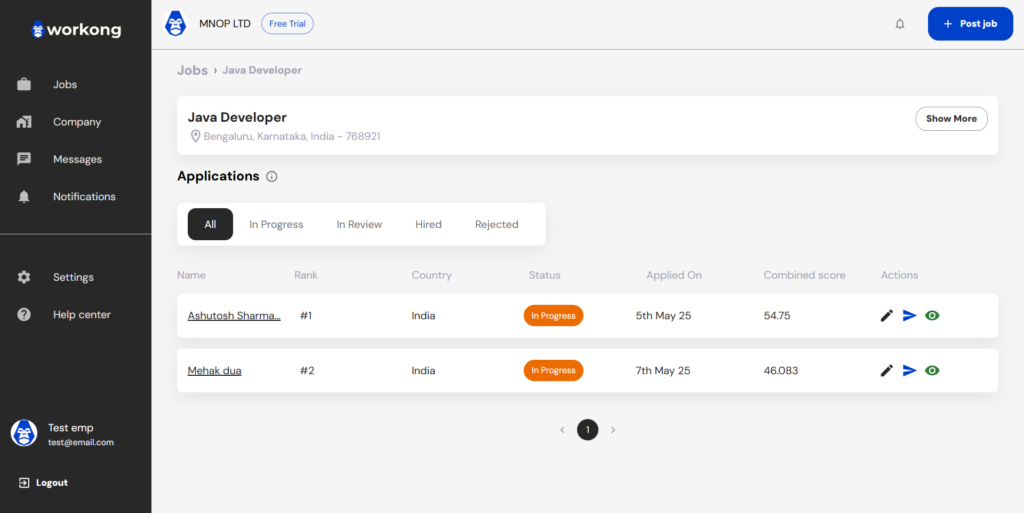This screenshot has height=513, width=1024.
Task: Click the Name column header
Action: (191, 275)
